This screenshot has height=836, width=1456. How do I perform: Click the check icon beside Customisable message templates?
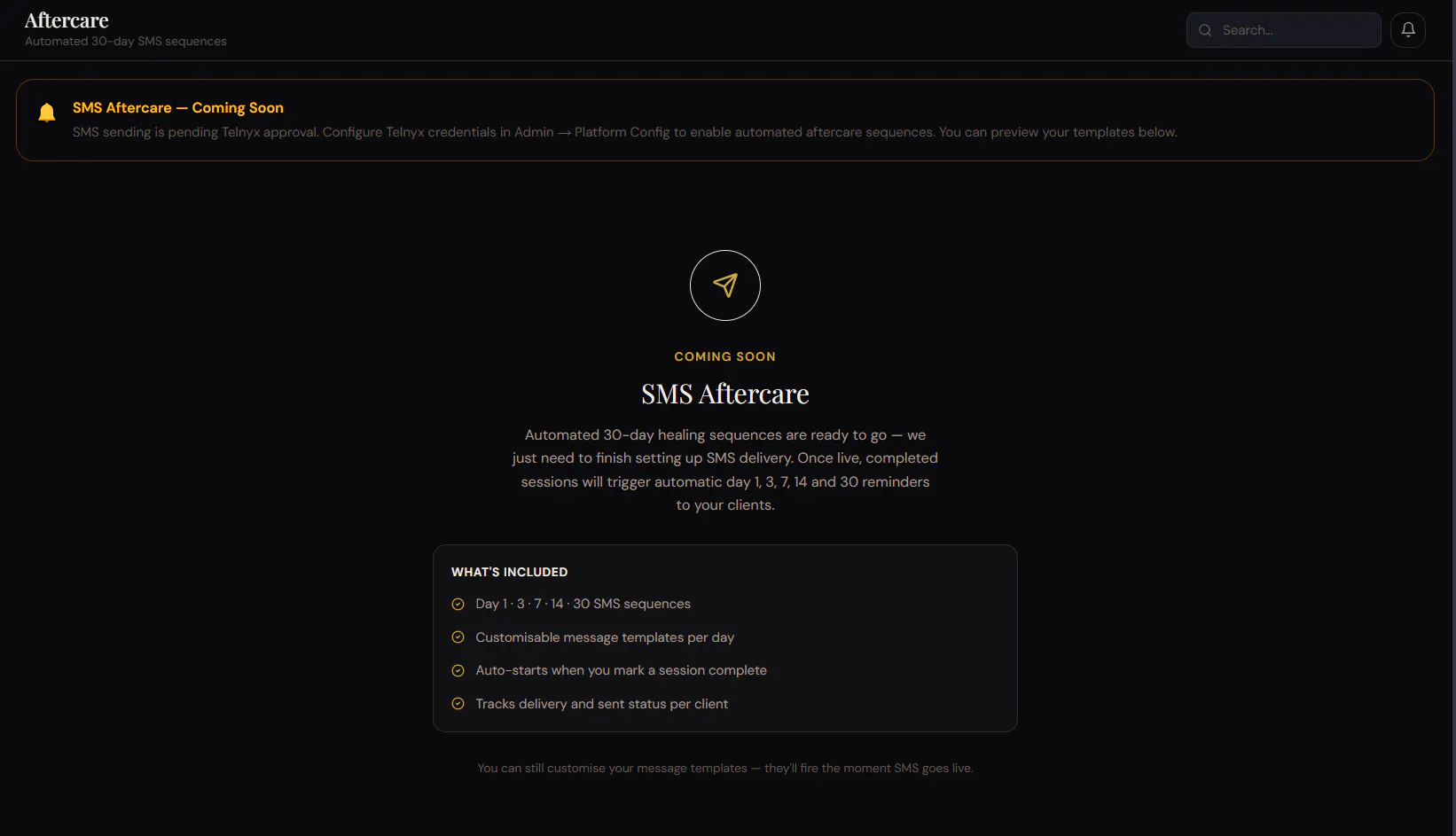[458, 637]
